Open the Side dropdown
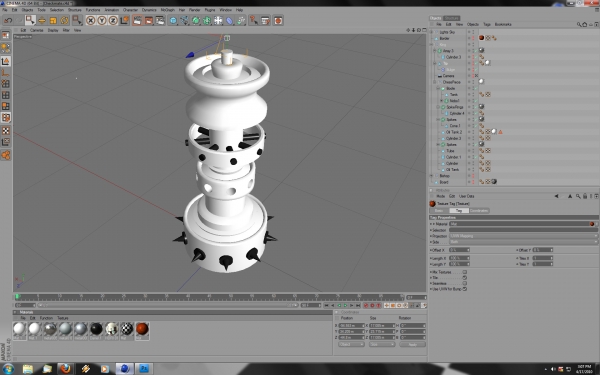The height and width of the screenshot is (375, 600). [523, 242]
